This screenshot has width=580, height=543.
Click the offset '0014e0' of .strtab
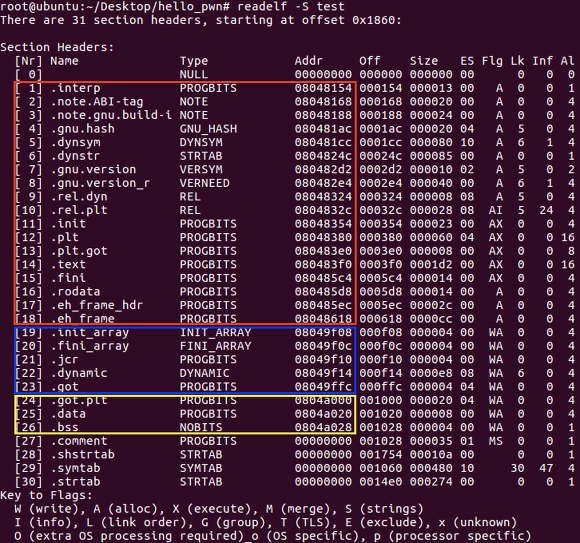(381, 482)
